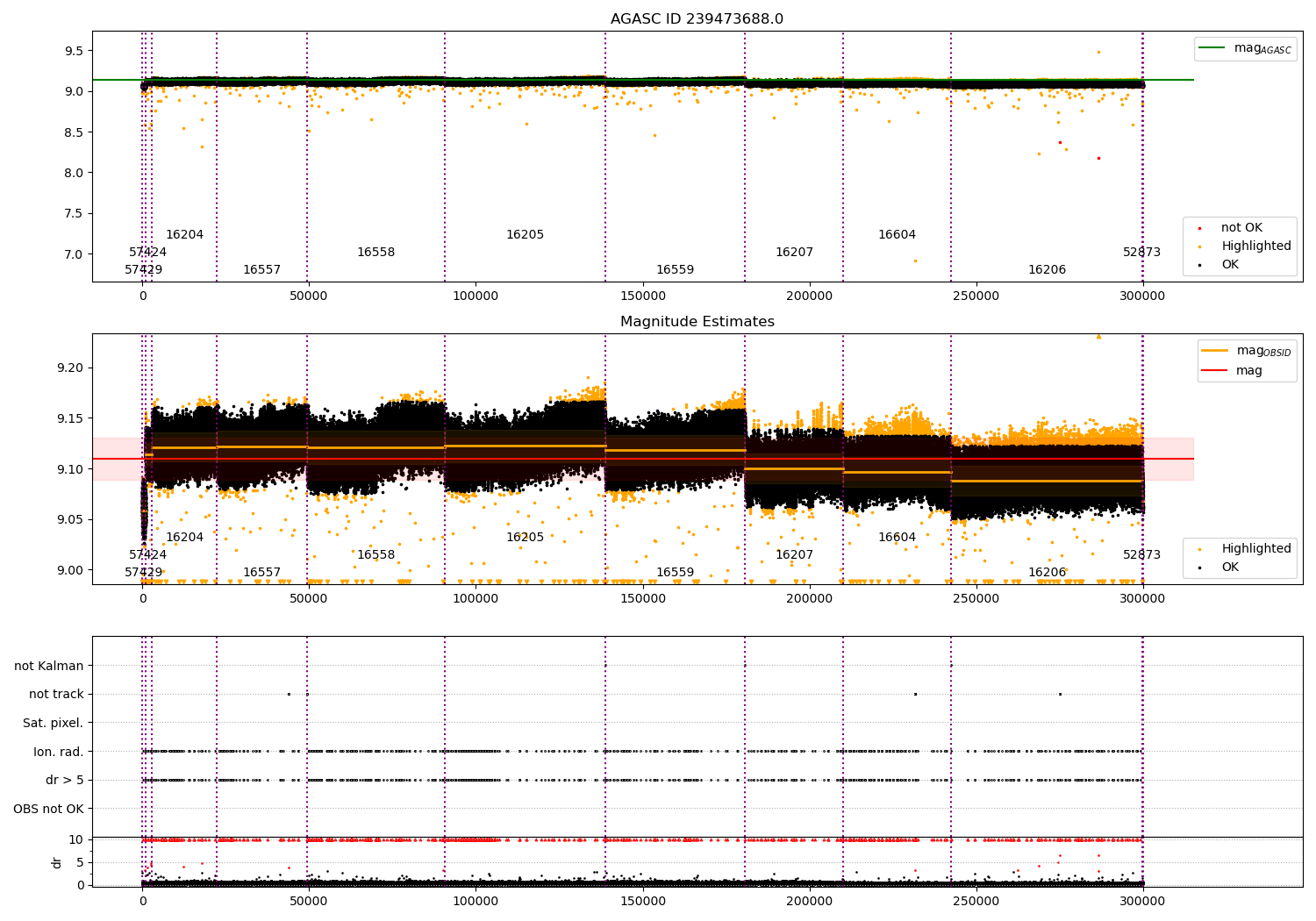Click OBSID label 52873 in Magnitude Estimates plot
1316x921 pixels.
coord(1141,555)
